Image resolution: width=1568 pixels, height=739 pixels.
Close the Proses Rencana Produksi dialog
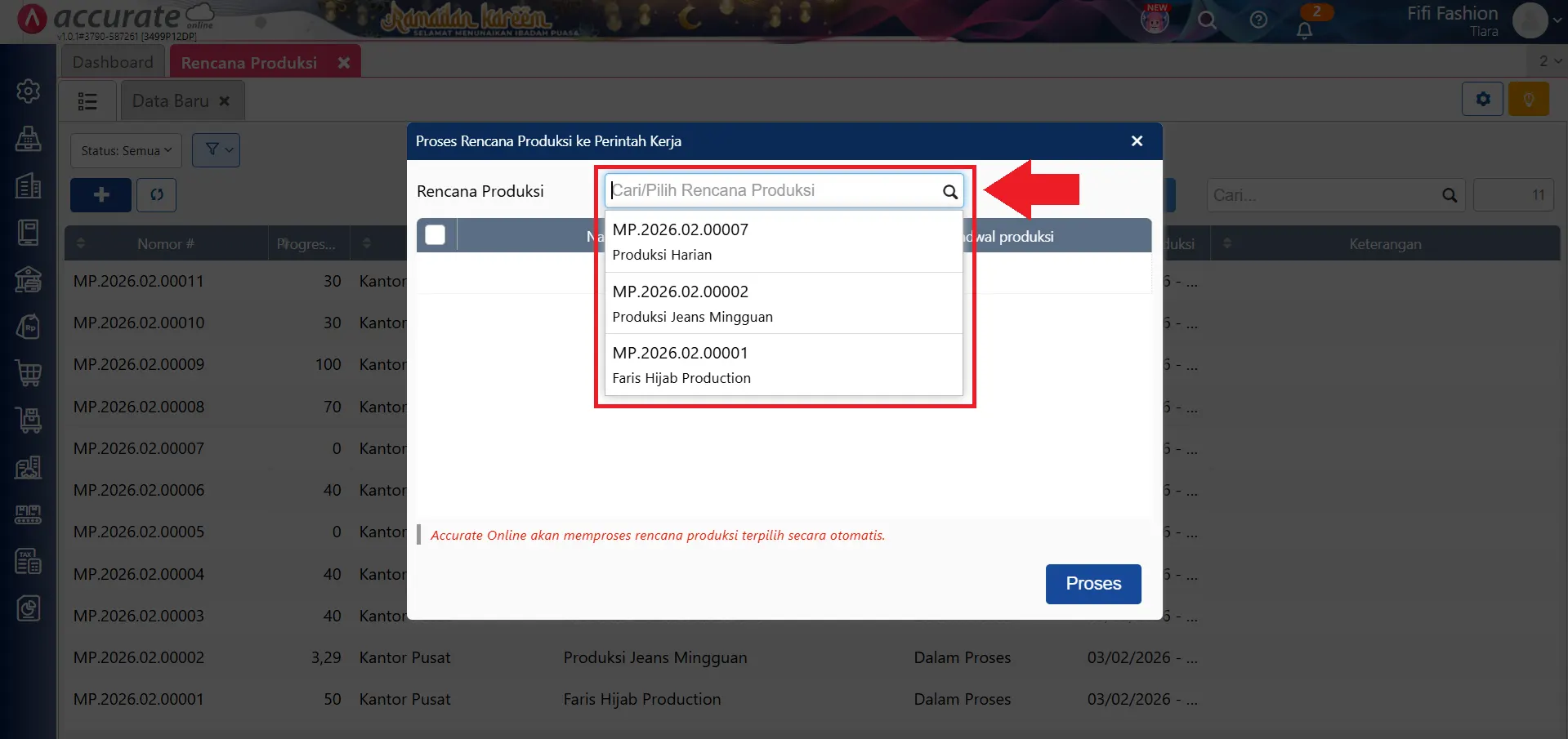tap(1136, 141)
